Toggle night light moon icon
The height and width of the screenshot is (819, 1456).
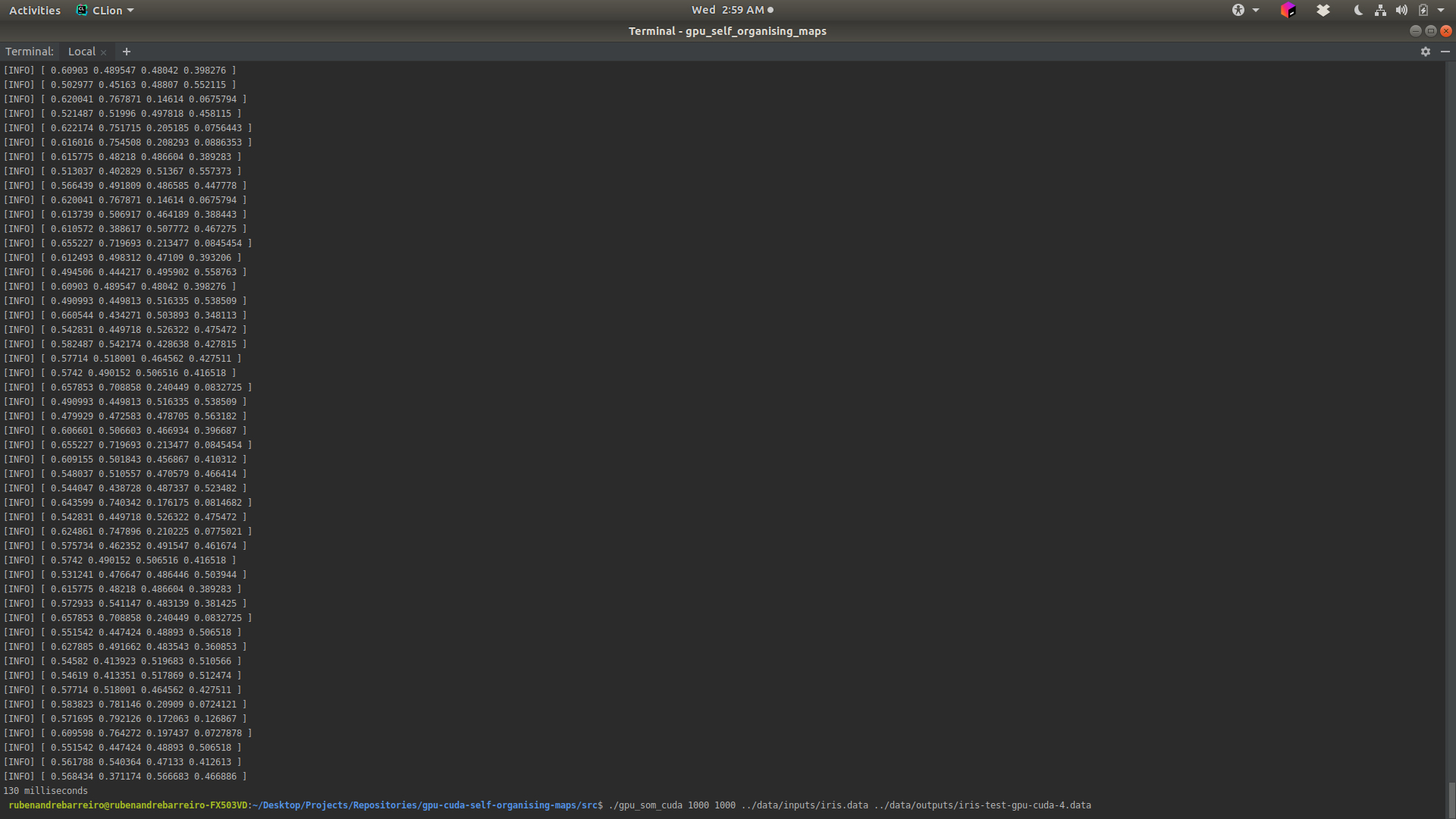point(1357,10)
